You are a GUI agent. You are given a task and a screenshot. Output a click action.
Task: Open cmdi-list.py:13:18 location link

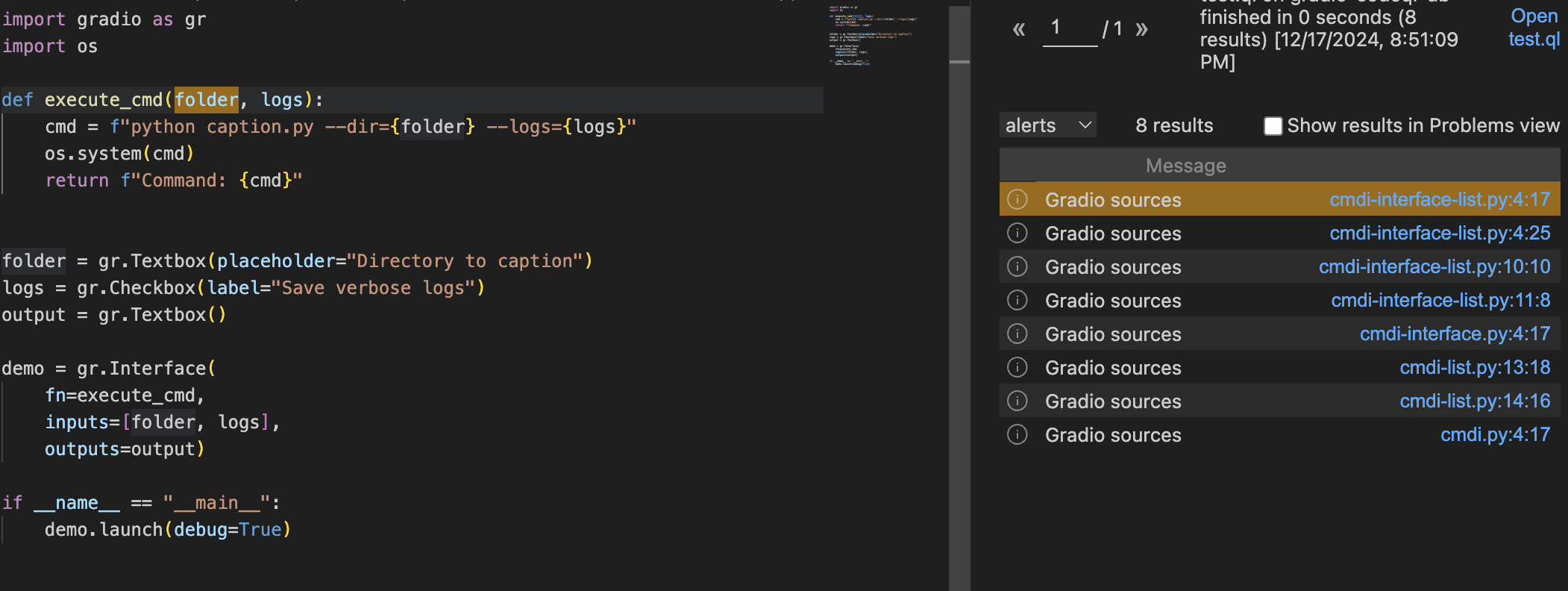[1475, 368]
